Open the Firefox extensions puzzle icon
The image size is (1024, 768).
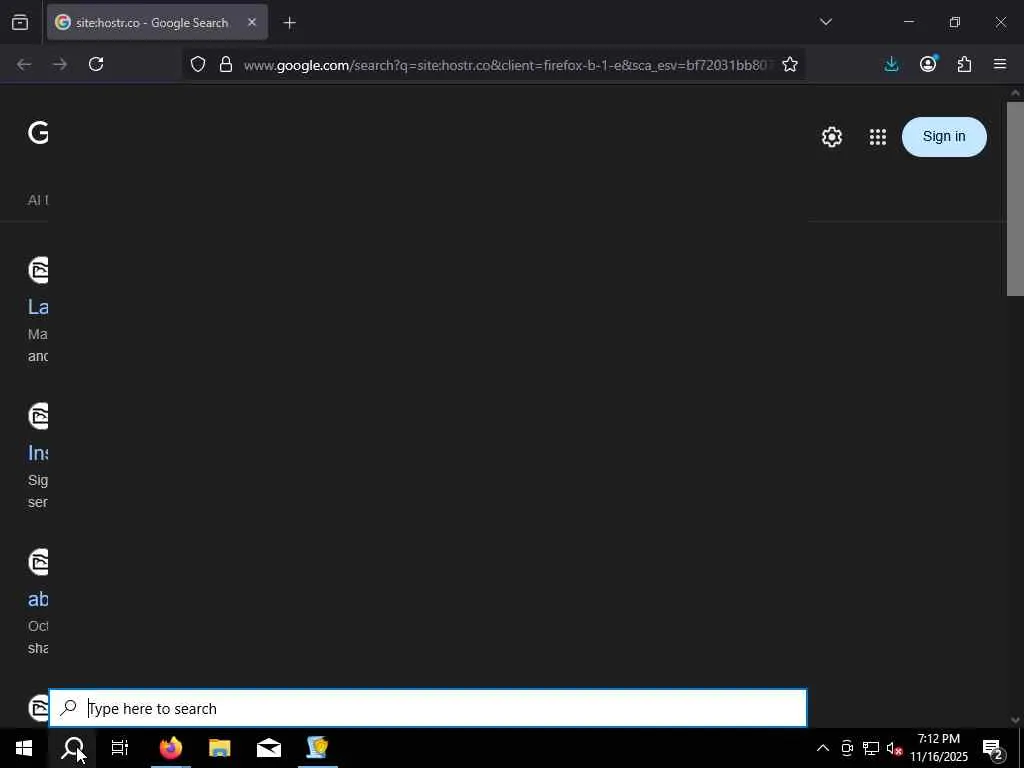click(x=964, y=64)
